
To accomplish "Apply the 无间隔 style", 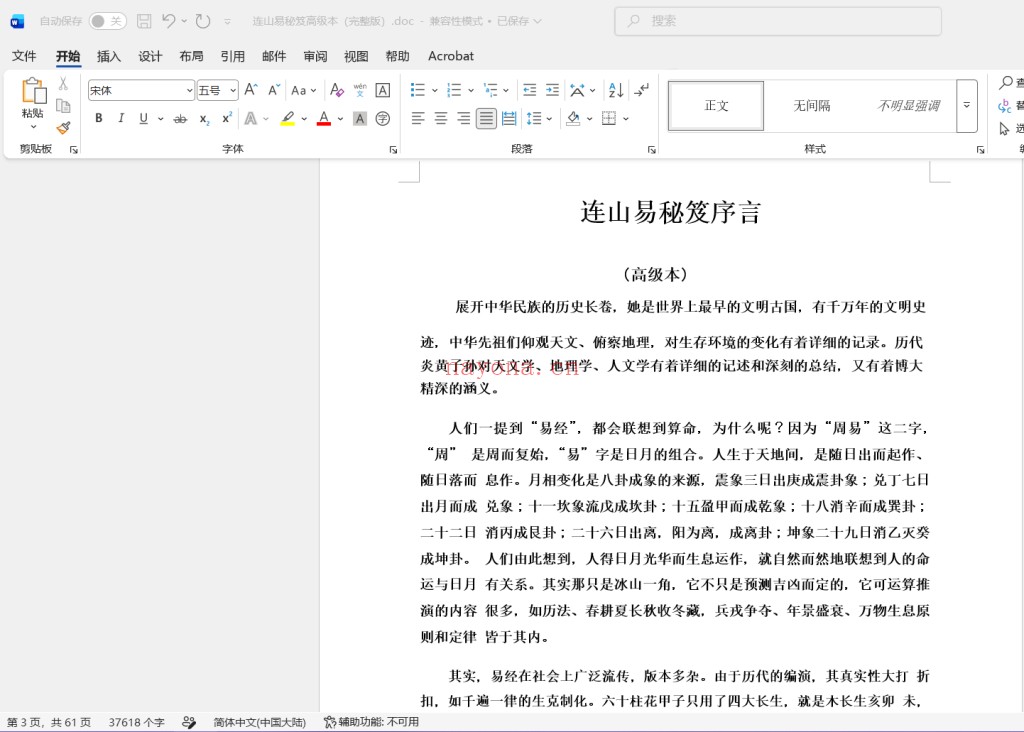I will click(812, 106).
